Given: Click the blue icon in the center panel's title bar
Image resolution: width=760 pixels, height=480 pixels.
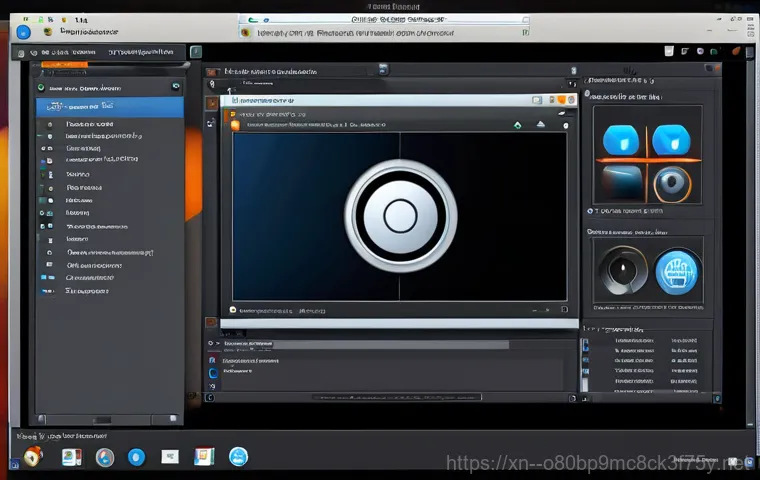Looking at the screenshot, I should (x=383, y=69).
